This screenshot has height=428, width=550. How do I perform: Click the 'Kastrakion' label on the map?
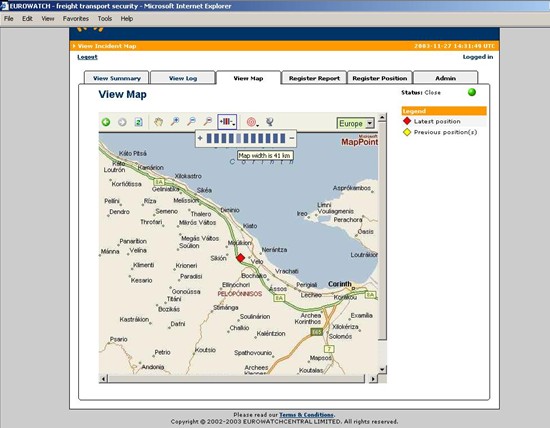[134, 319]
